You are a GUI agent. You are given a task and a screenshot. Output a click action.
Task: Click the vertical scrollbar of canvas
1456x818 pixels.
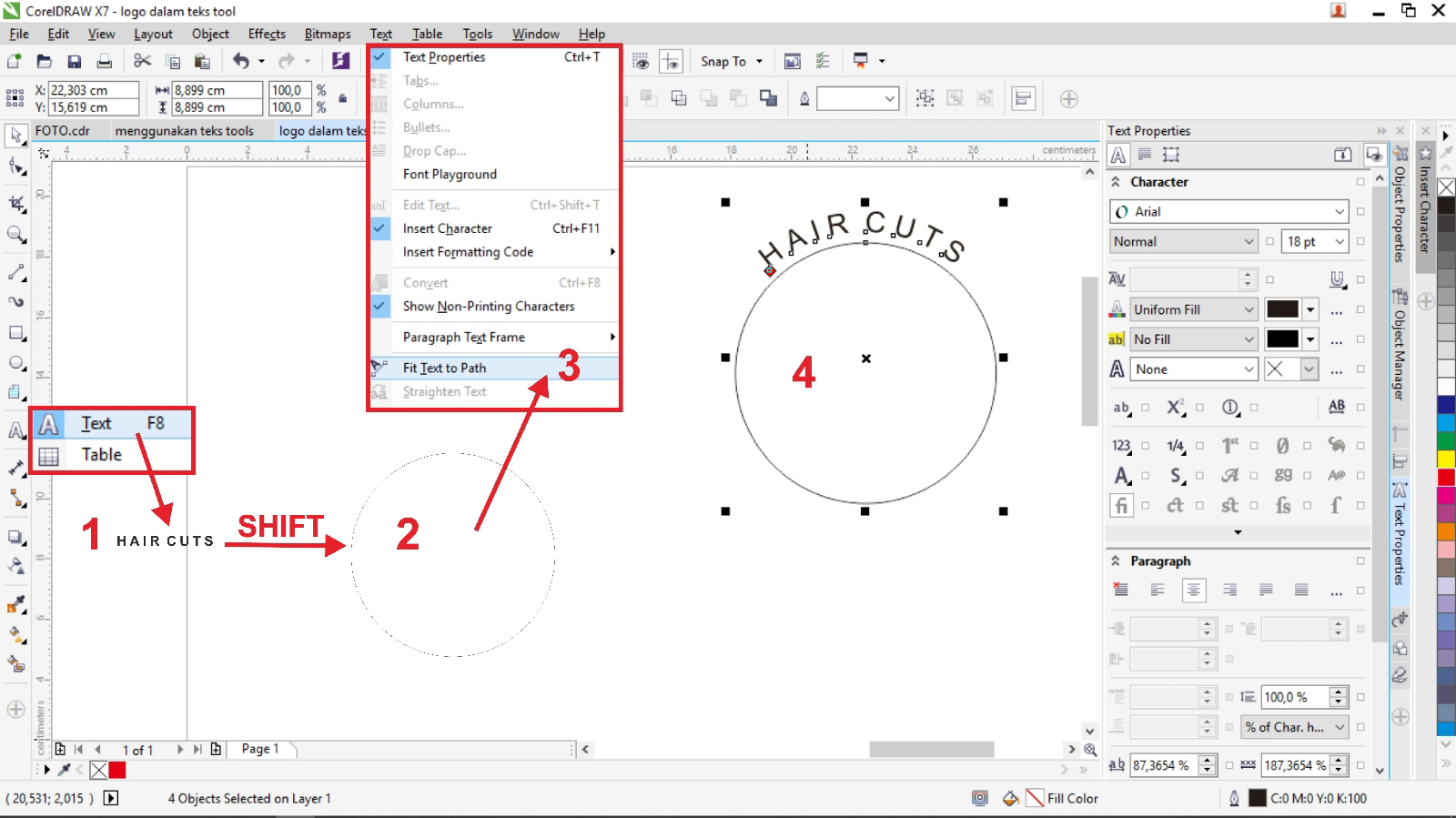[x=1089, y=352]
